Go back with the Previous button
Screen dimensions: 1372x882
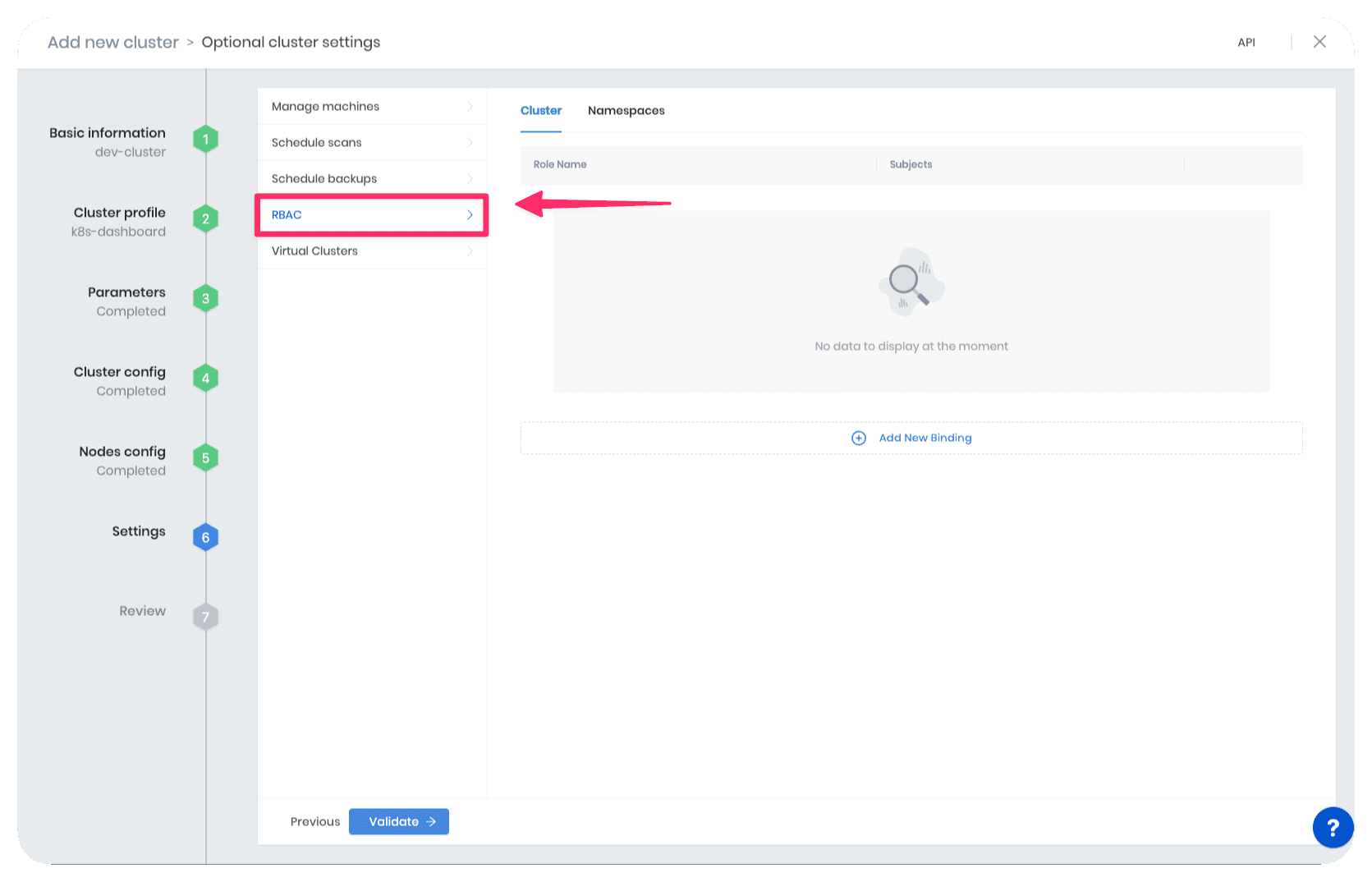(315, 821)
